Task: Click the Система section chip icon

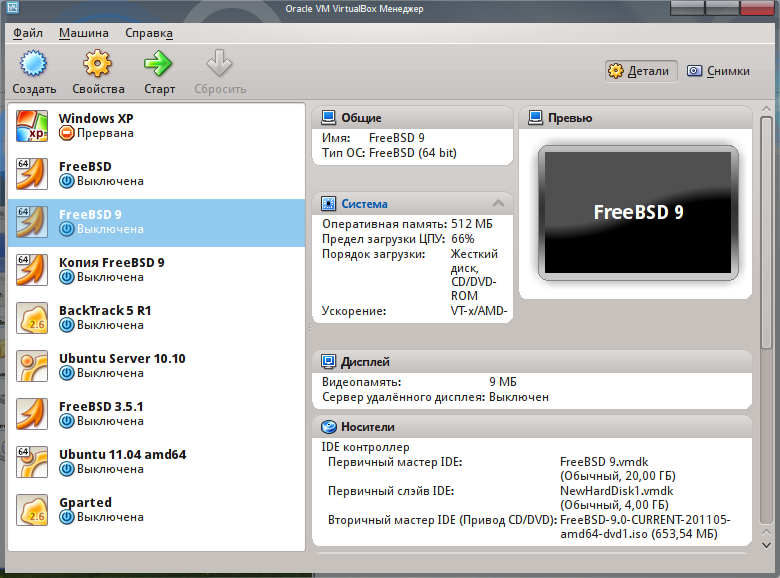Action: tap(328, 203)
